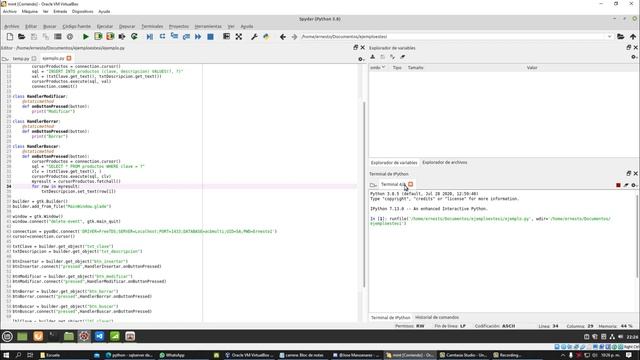Undock the editor pane
Viewport: 640px width, 360px height.
pyautogui.click(x=356, y=48)
